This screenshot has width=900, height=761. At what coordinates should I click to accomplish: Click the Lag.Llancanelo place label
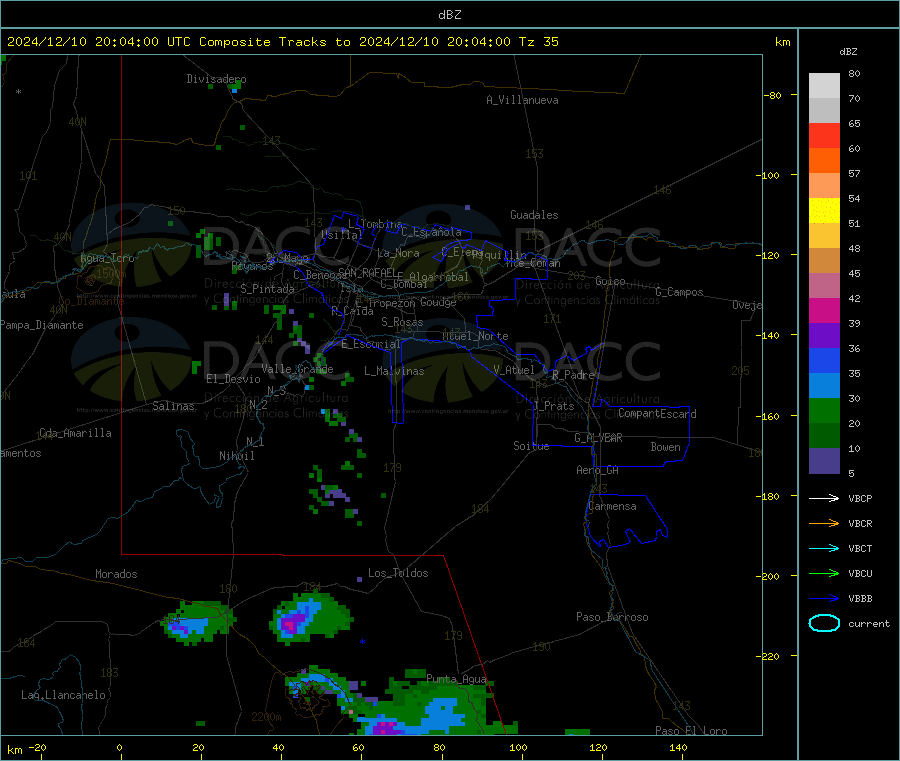pos(64,695)
